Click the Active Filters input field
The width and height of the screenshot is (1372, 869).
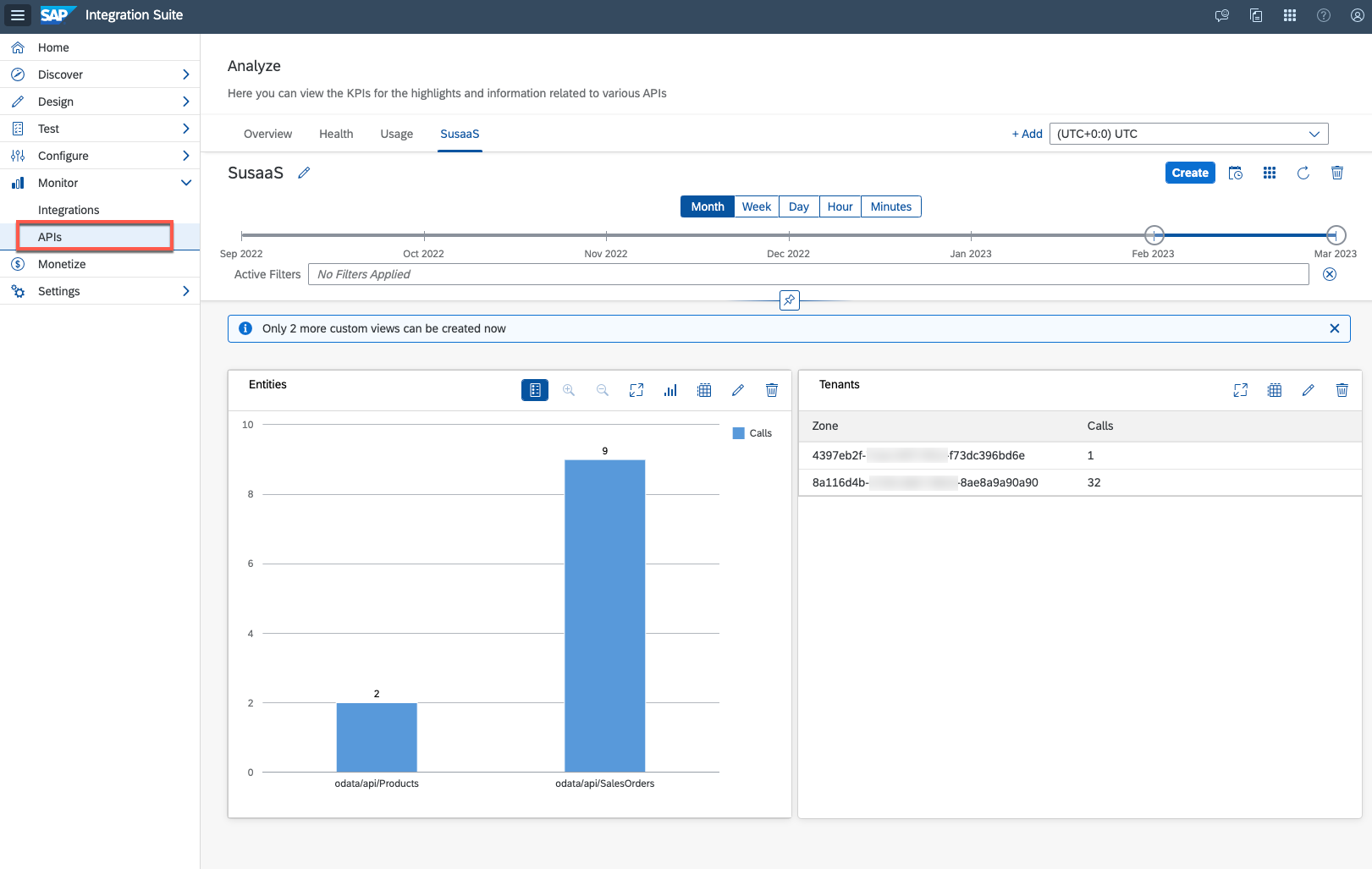click(808, 274)
